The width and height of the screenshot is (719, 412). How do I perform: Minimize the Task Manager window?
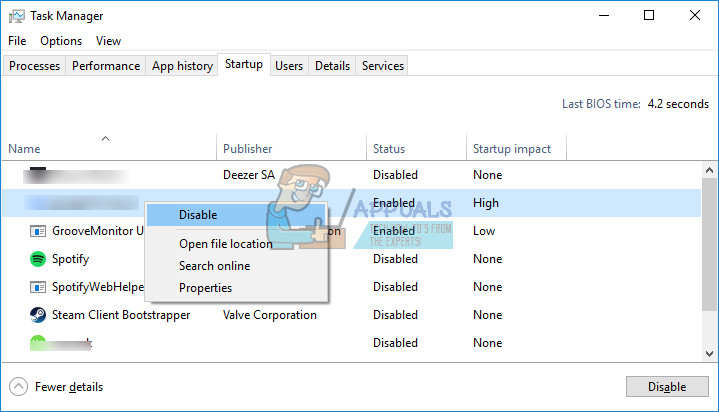tap(604, 15)
